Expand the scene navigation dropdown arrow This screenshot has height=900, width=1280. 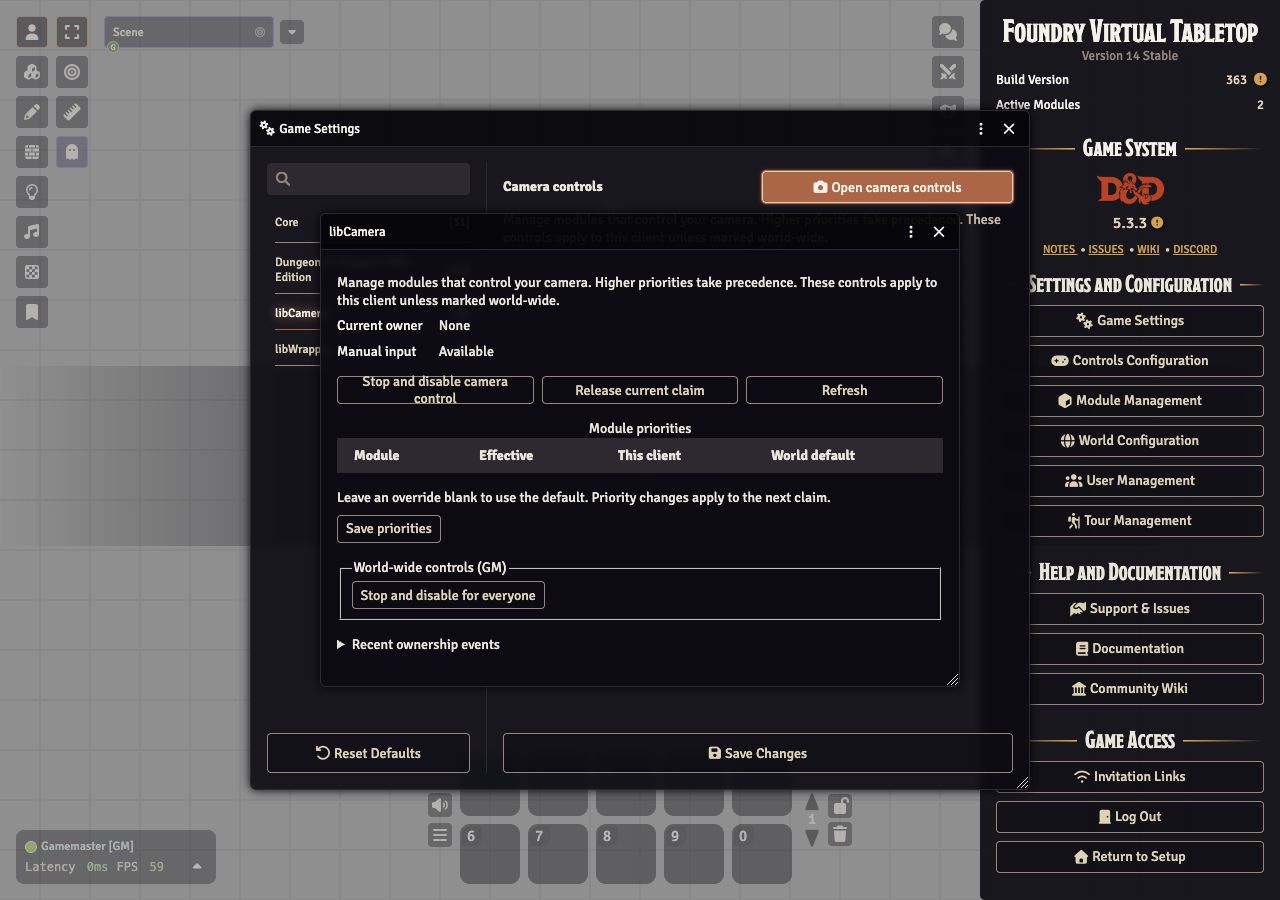click(x=292, y=32)
